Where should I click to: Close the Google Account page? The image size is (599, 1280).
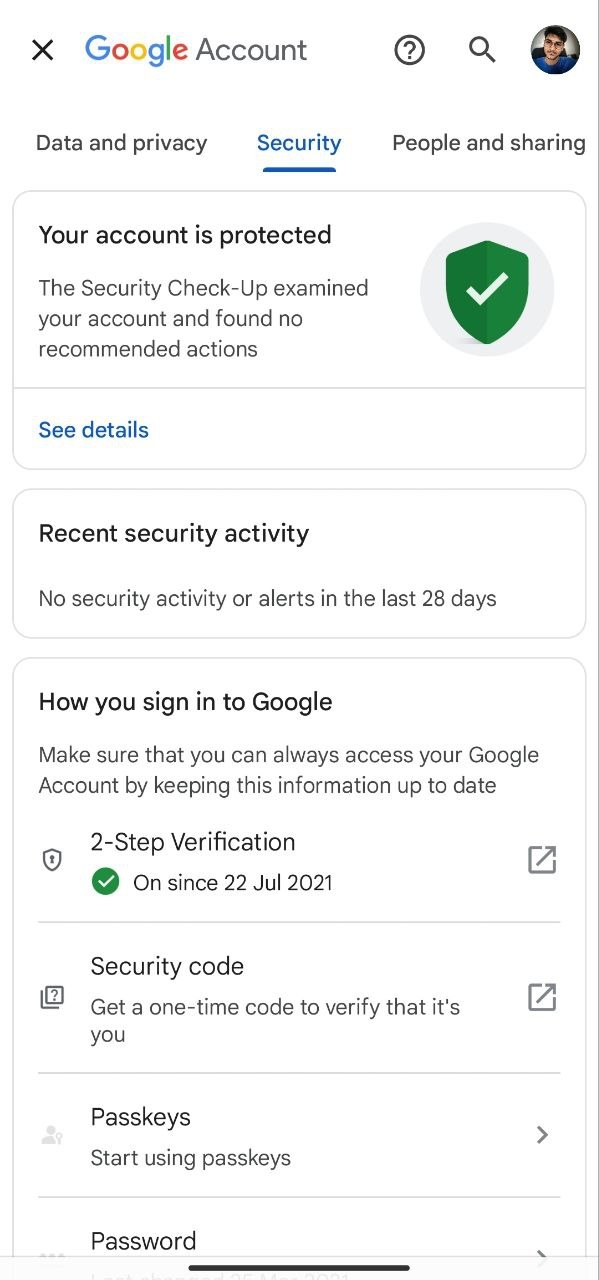pyautogui.click(x=42, y=50)
